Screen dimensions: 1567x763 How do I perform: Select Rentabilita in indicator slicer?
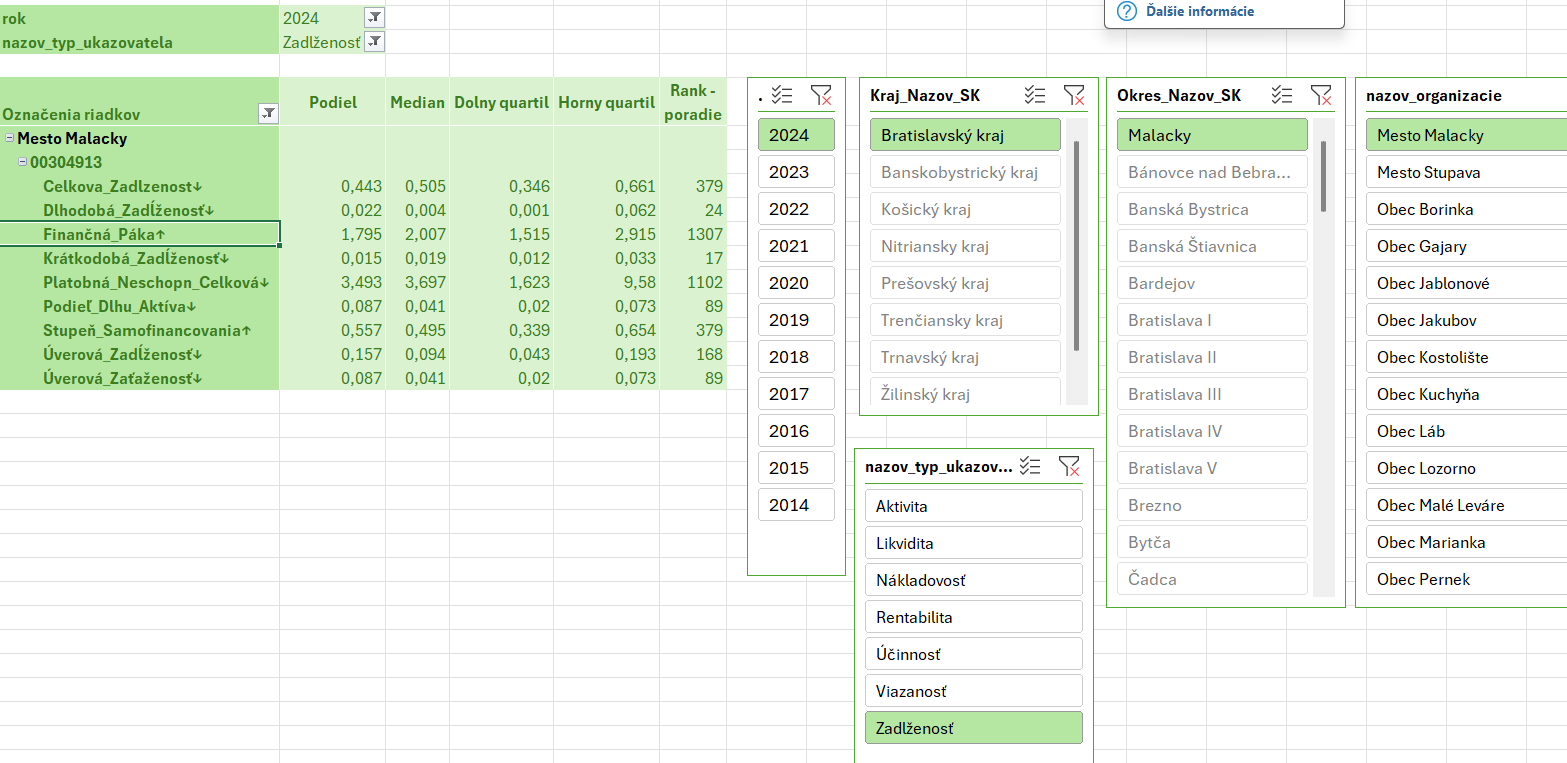pyautogui.click(x=973, y=617)
